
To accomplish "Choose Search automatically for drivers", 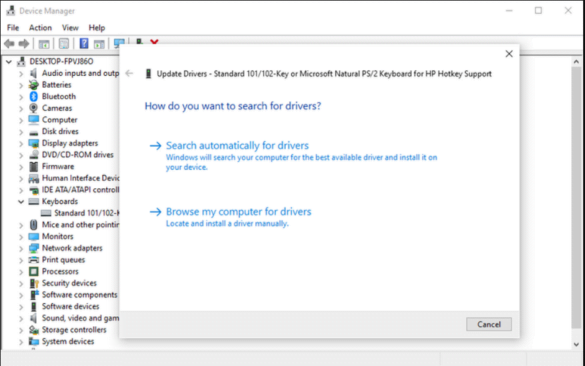I will click(x=237, y=146).
